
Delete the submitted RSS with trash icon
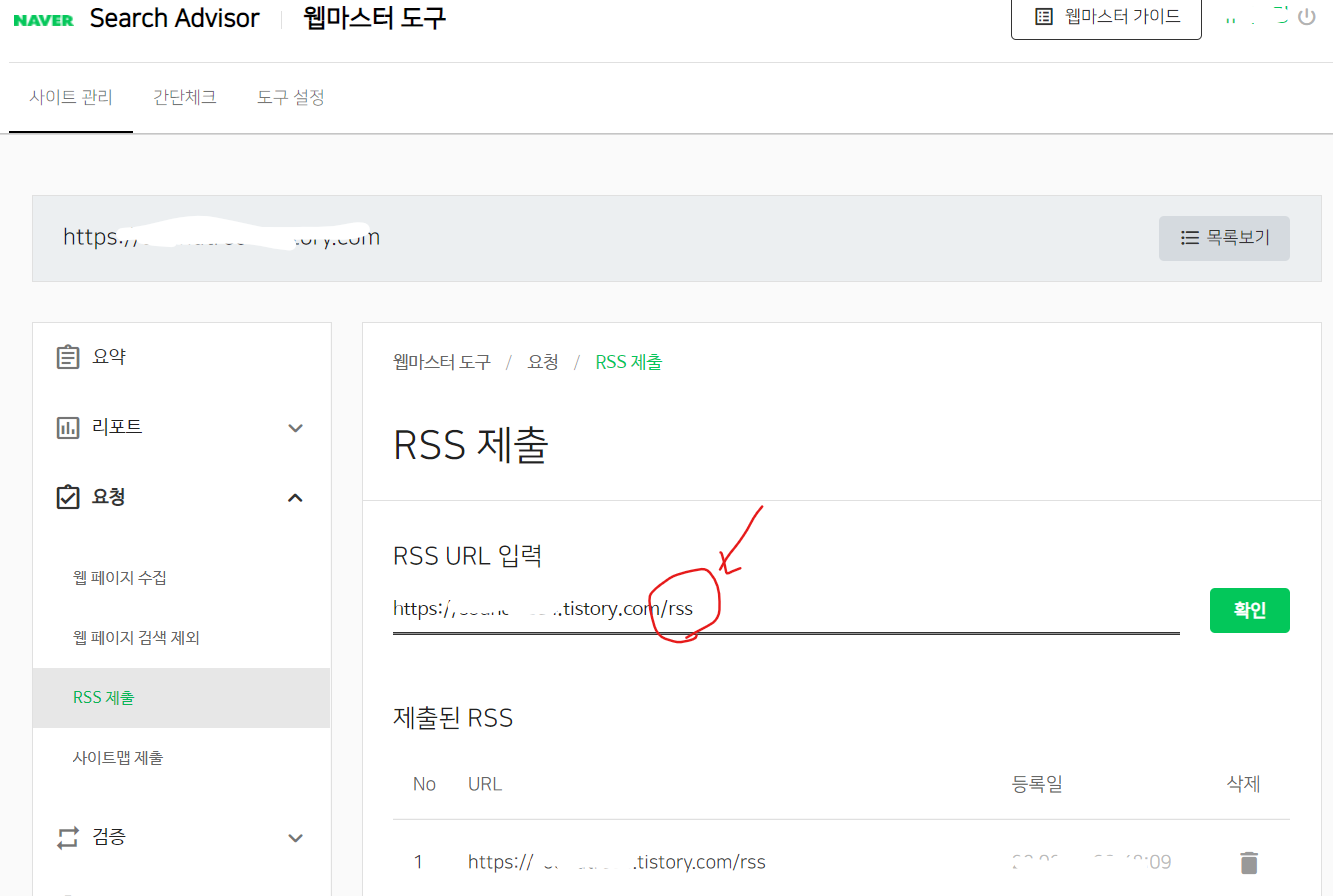click(1249, 862)
